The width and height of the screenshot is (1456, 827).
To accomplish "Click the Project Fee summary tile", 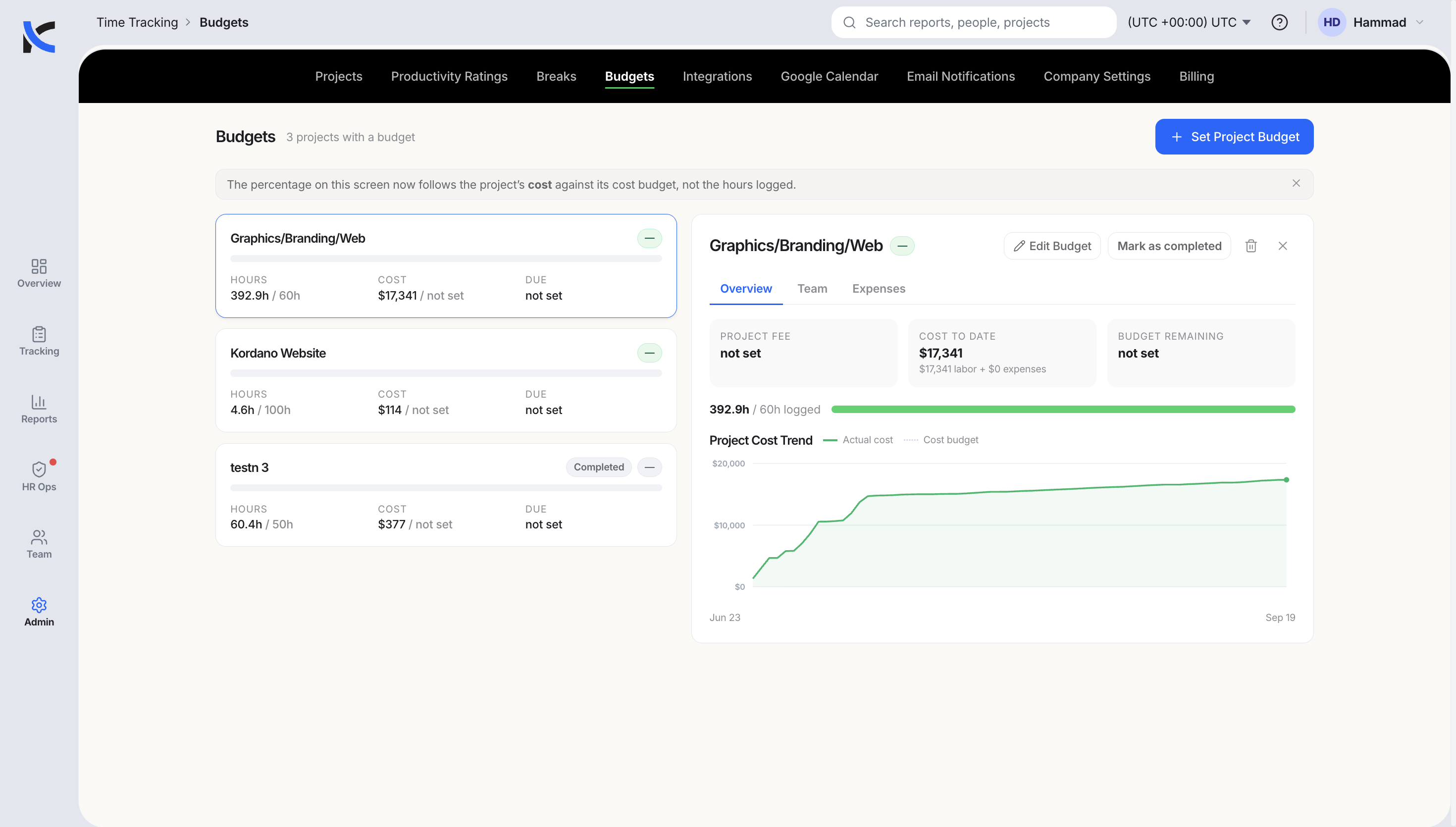I will [x=803, y=353].
